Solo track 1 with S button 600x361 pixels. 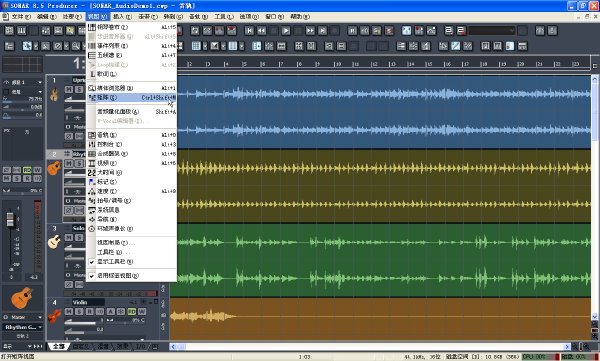pyautogui.click(x=79, y=89)
